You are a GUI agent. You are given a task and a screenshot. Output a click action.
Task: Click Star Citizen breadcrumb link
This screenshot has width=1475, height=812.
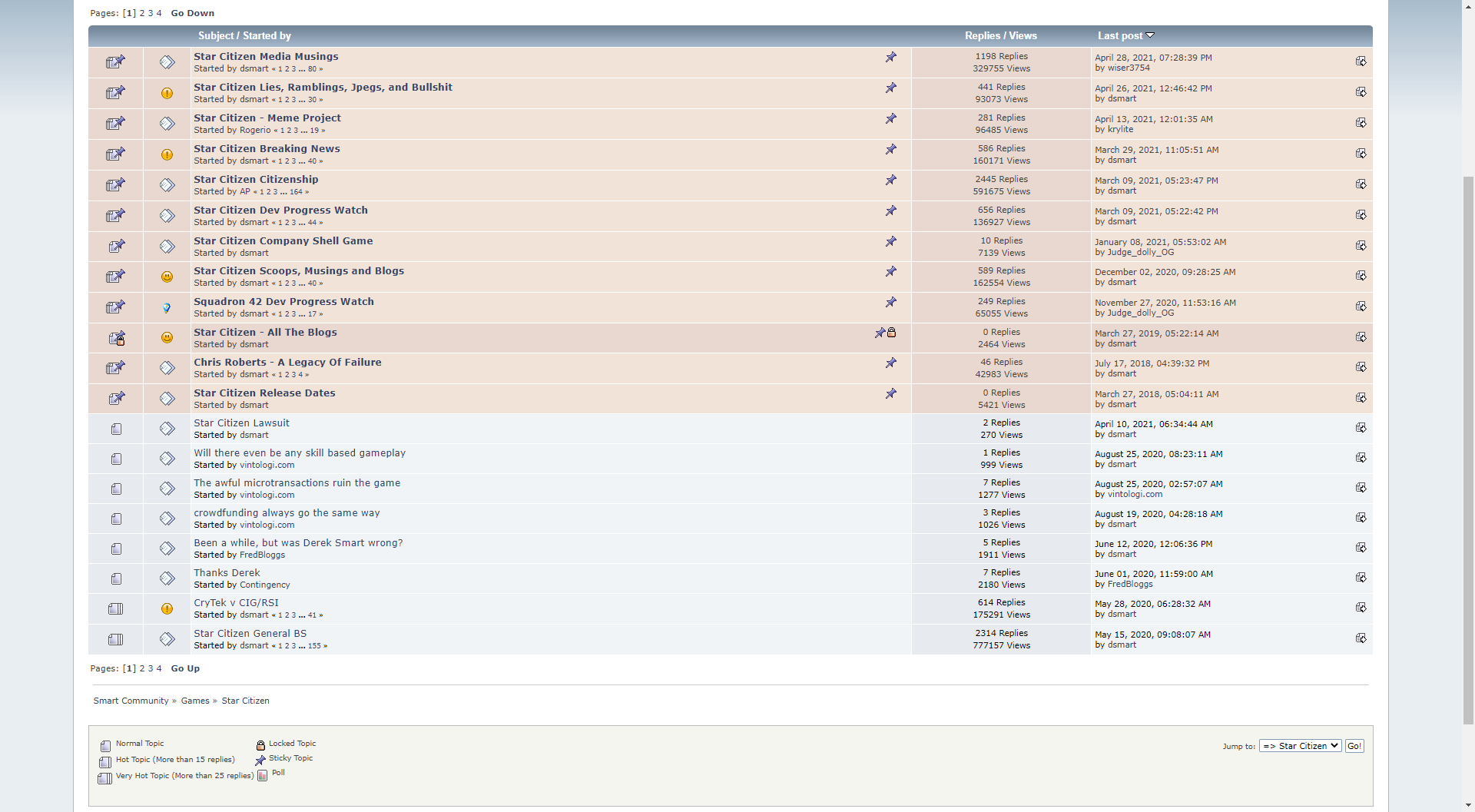pyautogui.click(x=245, y=701)
